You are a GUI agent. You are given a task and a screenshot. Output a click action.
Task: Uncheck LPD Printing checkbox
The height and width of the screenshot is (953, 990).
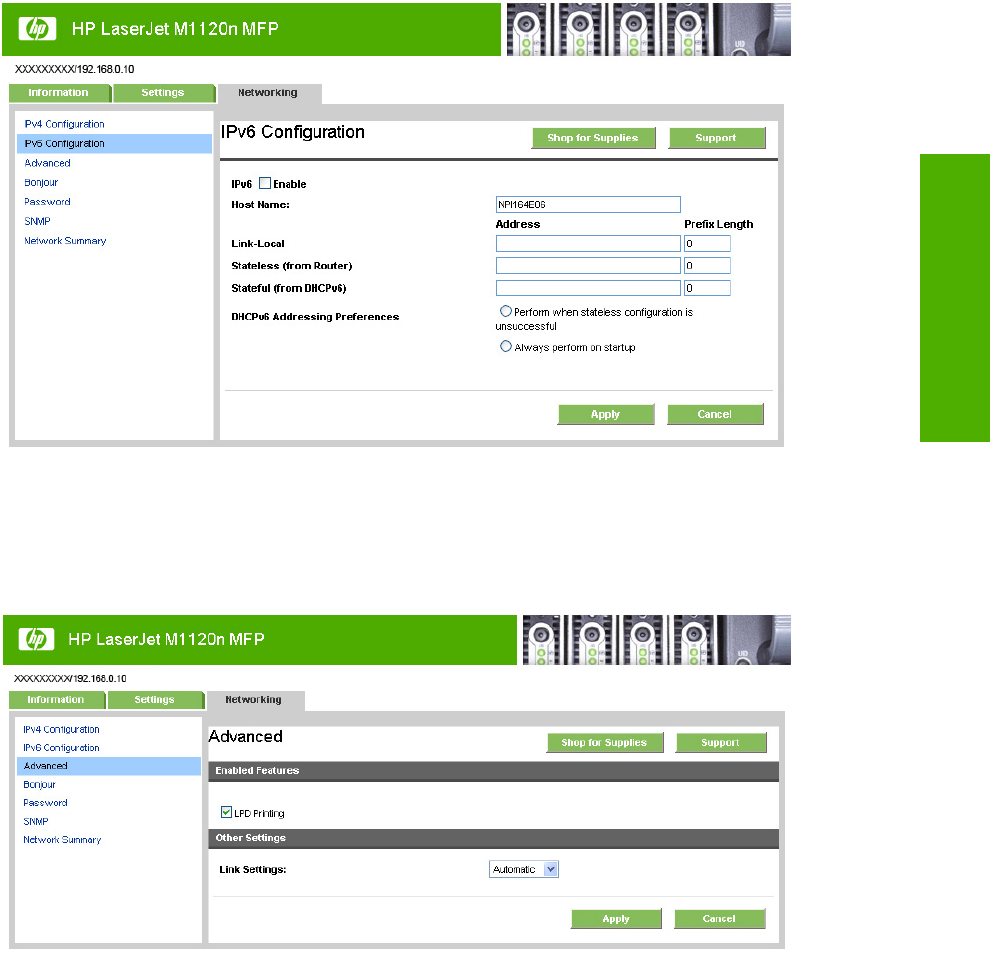(x=226, y=812)
